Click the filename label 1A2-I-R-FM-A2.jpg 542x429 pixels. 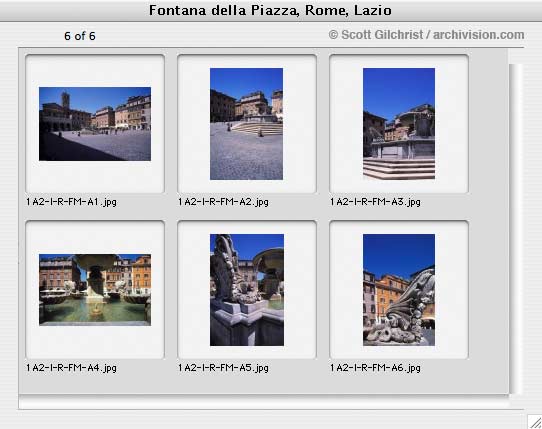(x=223, y=202)
